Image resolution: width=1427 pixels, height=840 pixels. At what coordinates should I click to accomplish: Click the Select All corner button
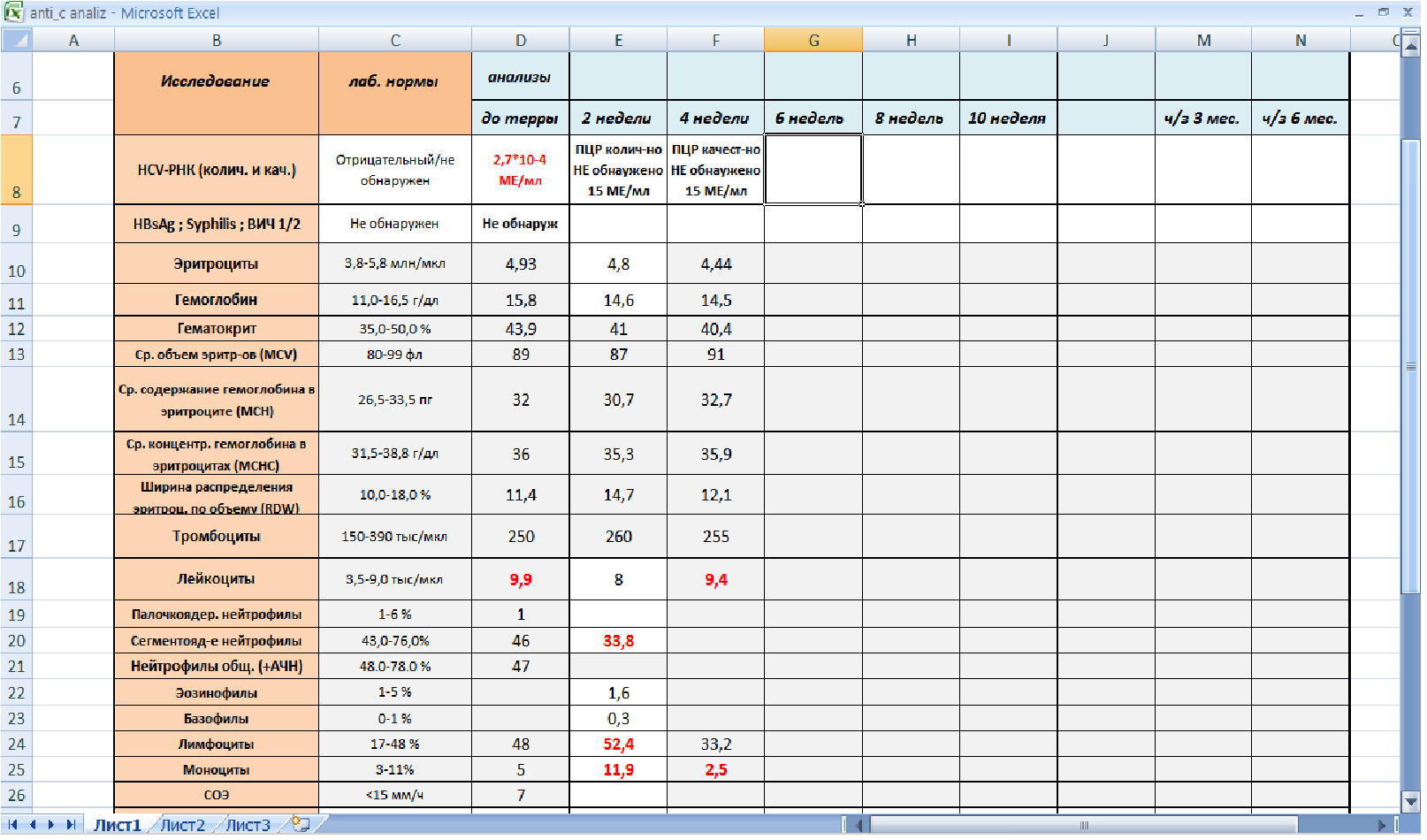17,40
